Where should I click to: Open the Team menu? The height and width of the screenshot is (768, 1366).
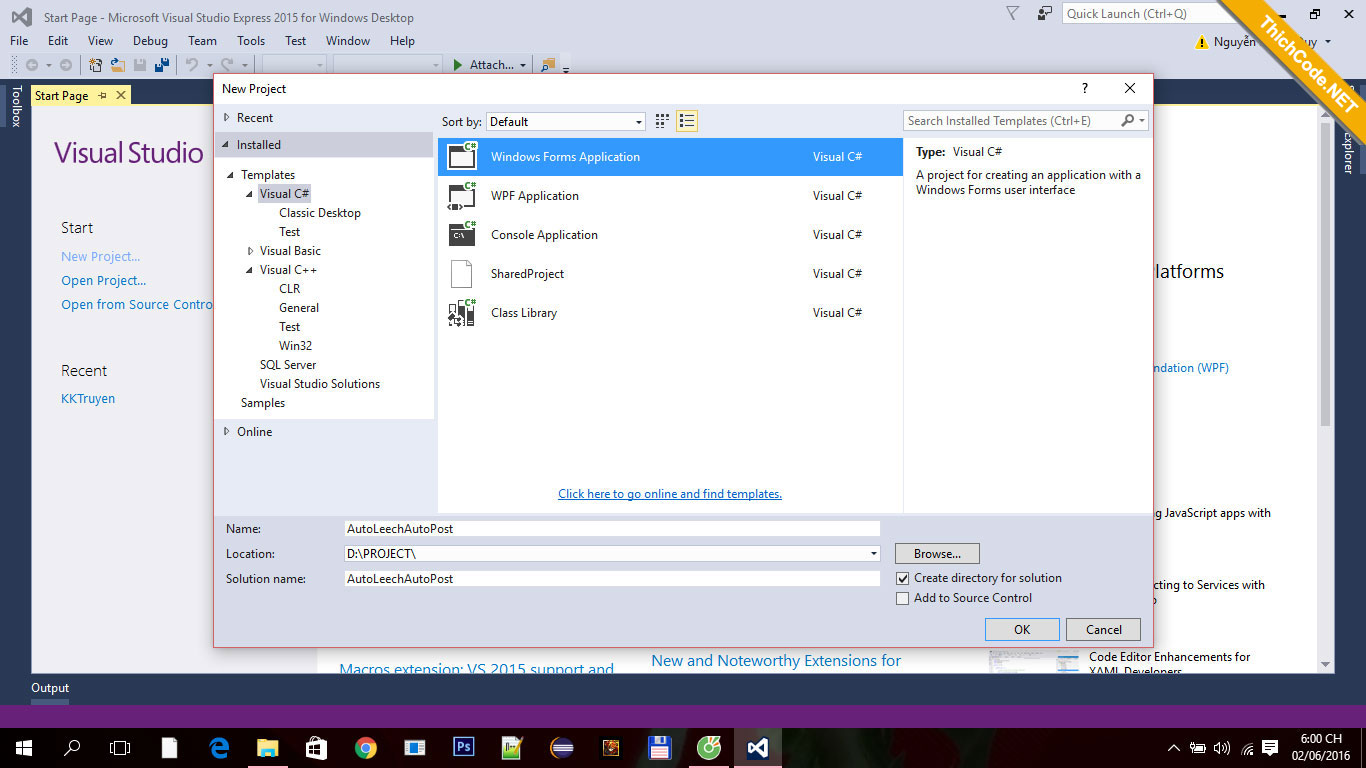202,41
